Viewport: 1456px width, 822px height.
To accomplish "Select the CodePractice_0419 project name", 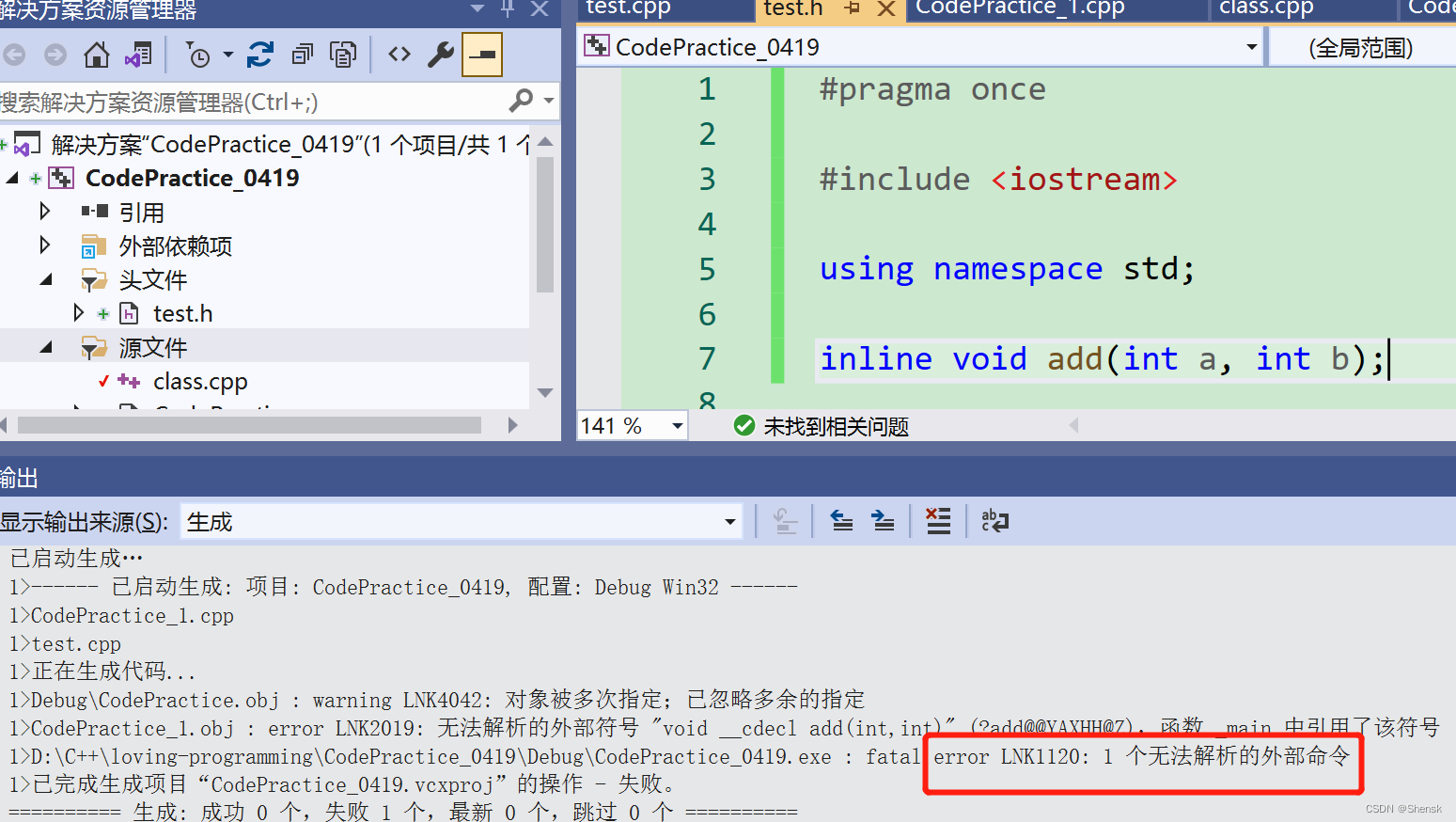I will coord(192,178).
